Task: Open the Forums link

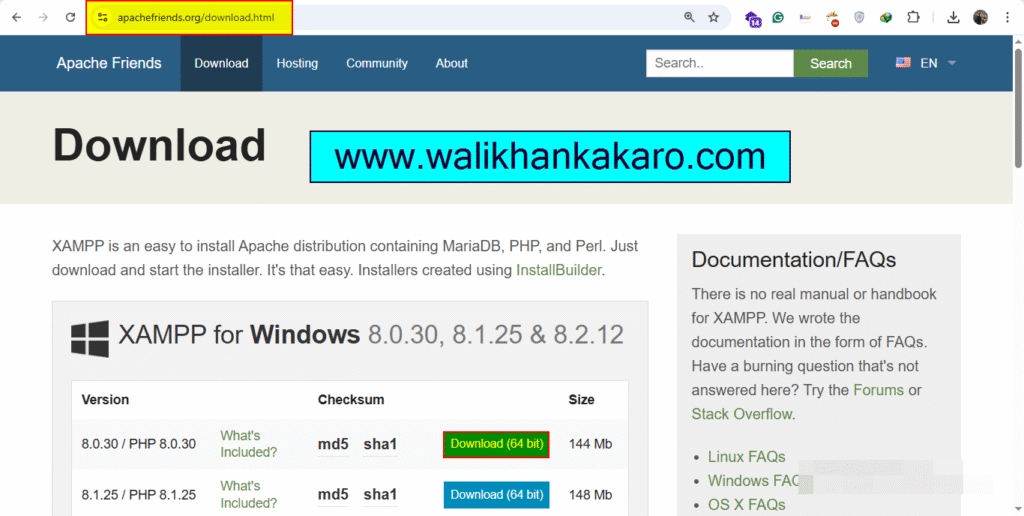Action: point(878,390)
